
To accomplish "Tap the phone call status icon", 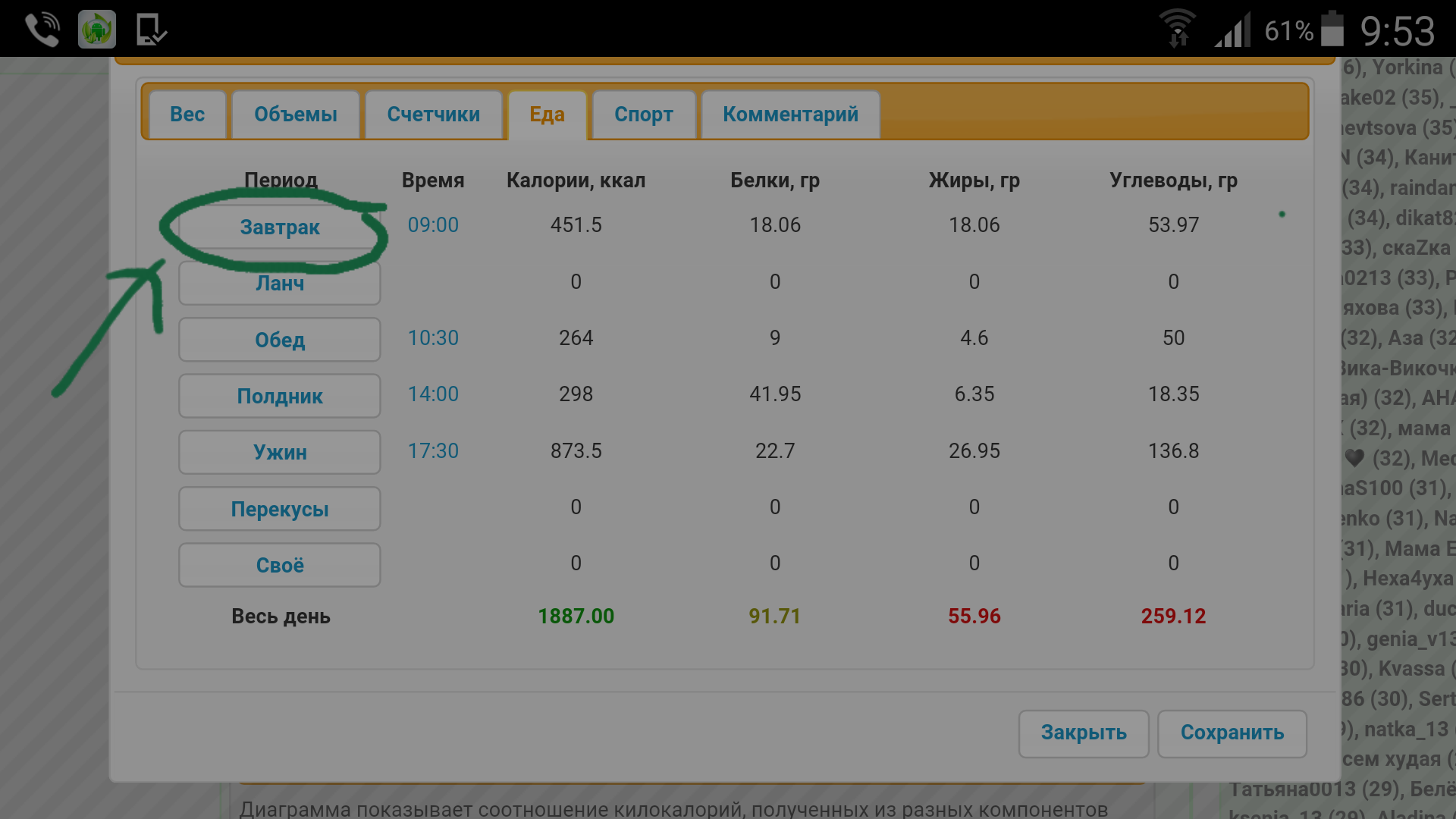I will tap(42, 30).
